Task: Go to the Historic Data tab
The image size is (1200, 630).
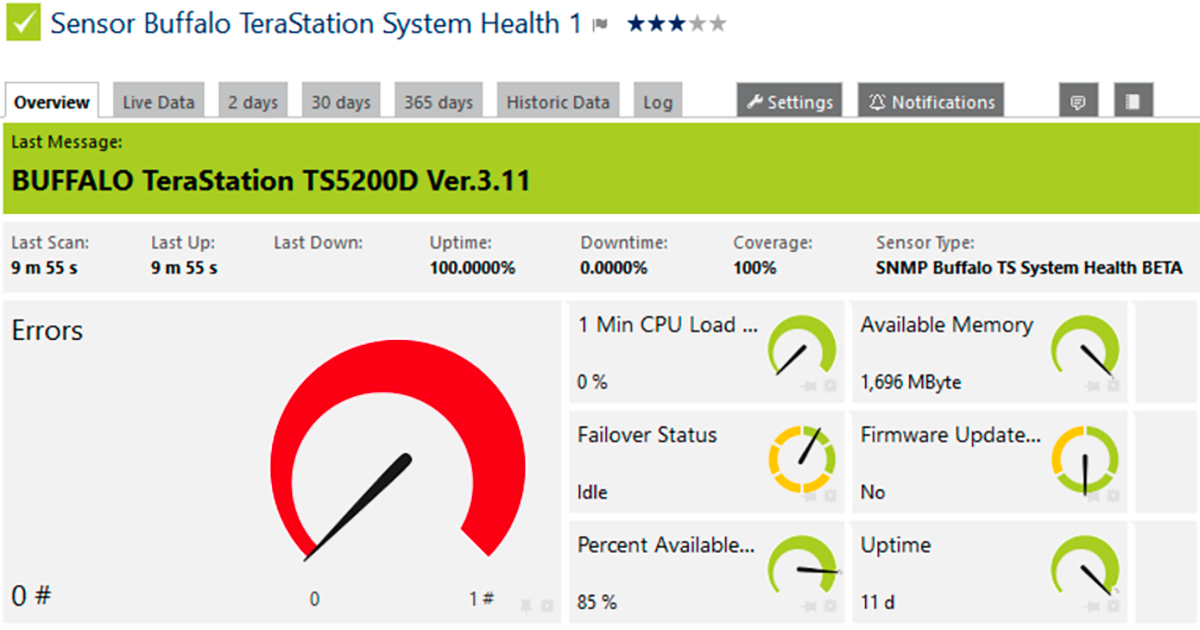Action: (557, 102)
